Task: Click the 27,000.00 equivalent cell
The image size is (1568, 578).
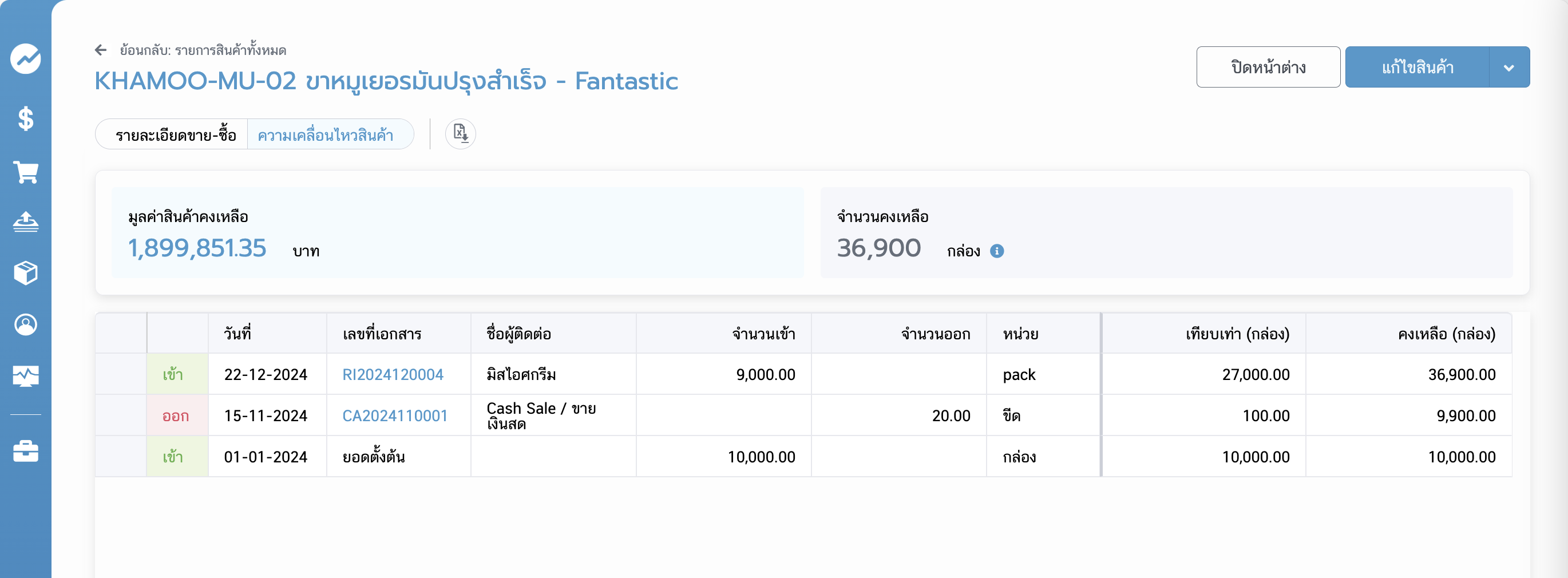Action: click(1204, 374)
